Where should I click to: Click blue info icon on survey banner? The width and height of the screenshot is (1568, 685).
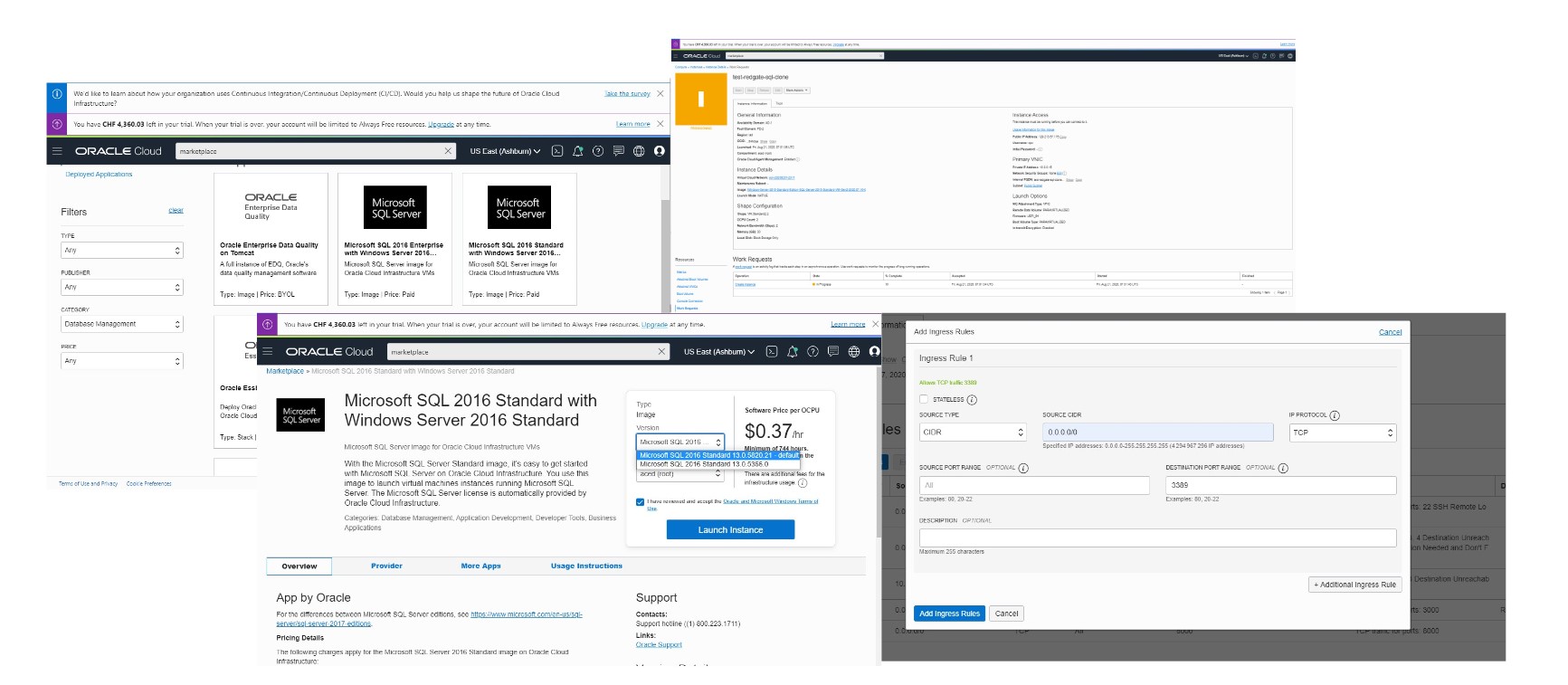click(57, 93)
